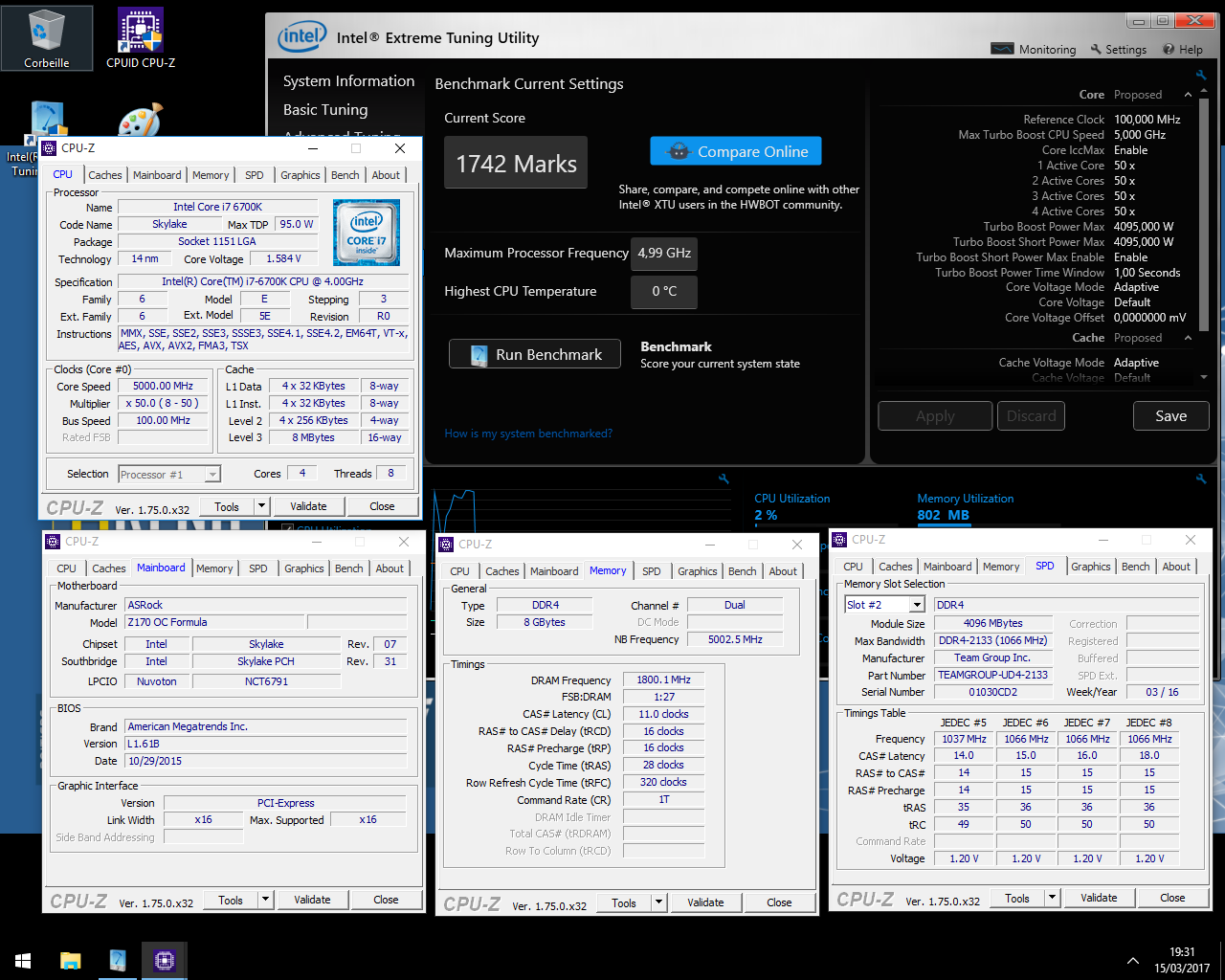Open the CPUID CPU-Z desktop shortcut

click(x=141, y=38)
